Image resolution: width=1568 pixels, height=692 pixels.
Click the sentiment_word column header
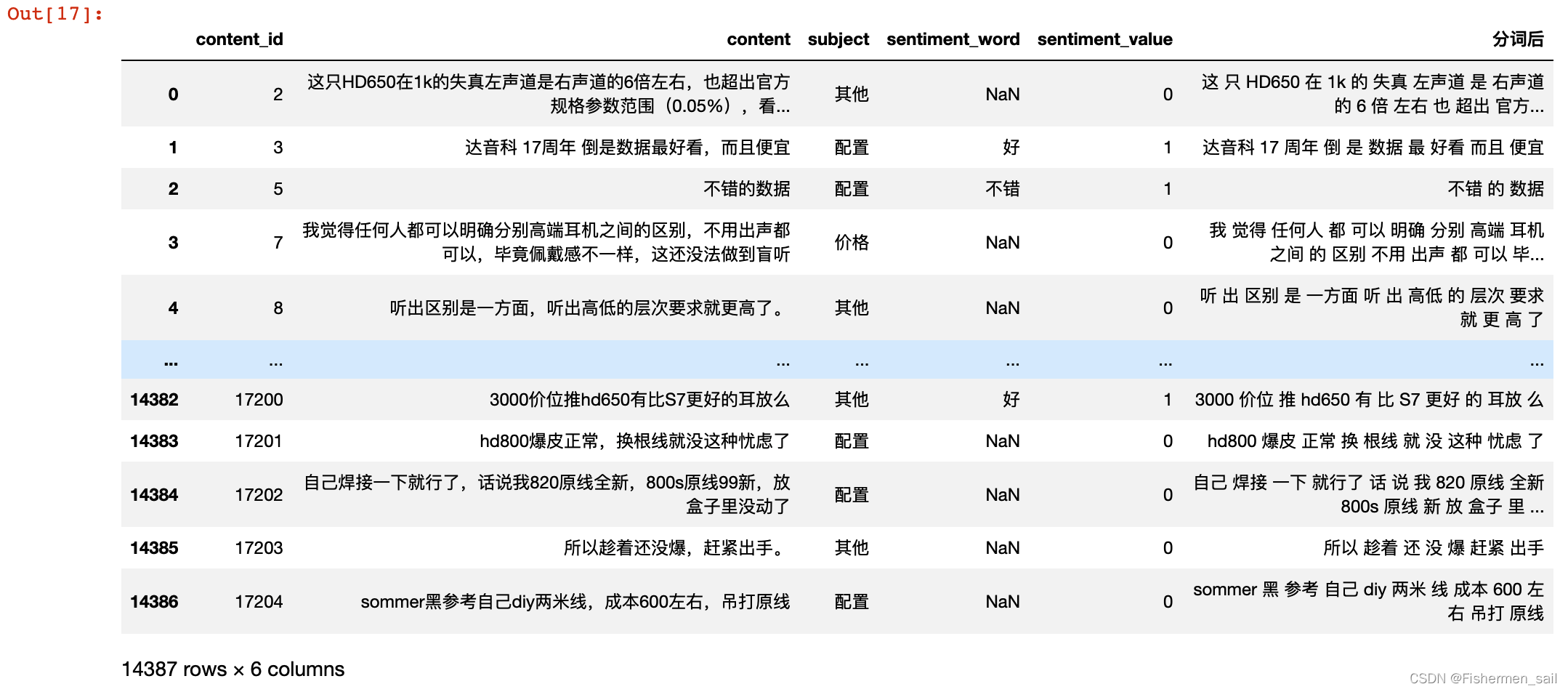click(953, 39)
